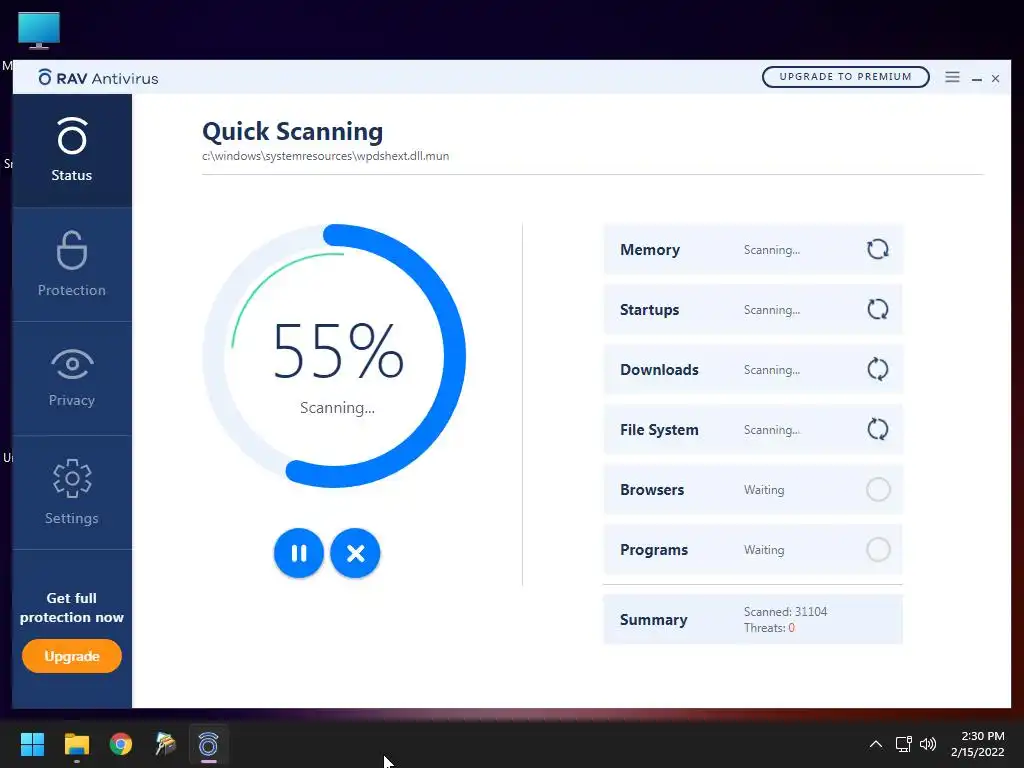Select the Browsers row label
1024x768 pixels.
click(652, 490)
